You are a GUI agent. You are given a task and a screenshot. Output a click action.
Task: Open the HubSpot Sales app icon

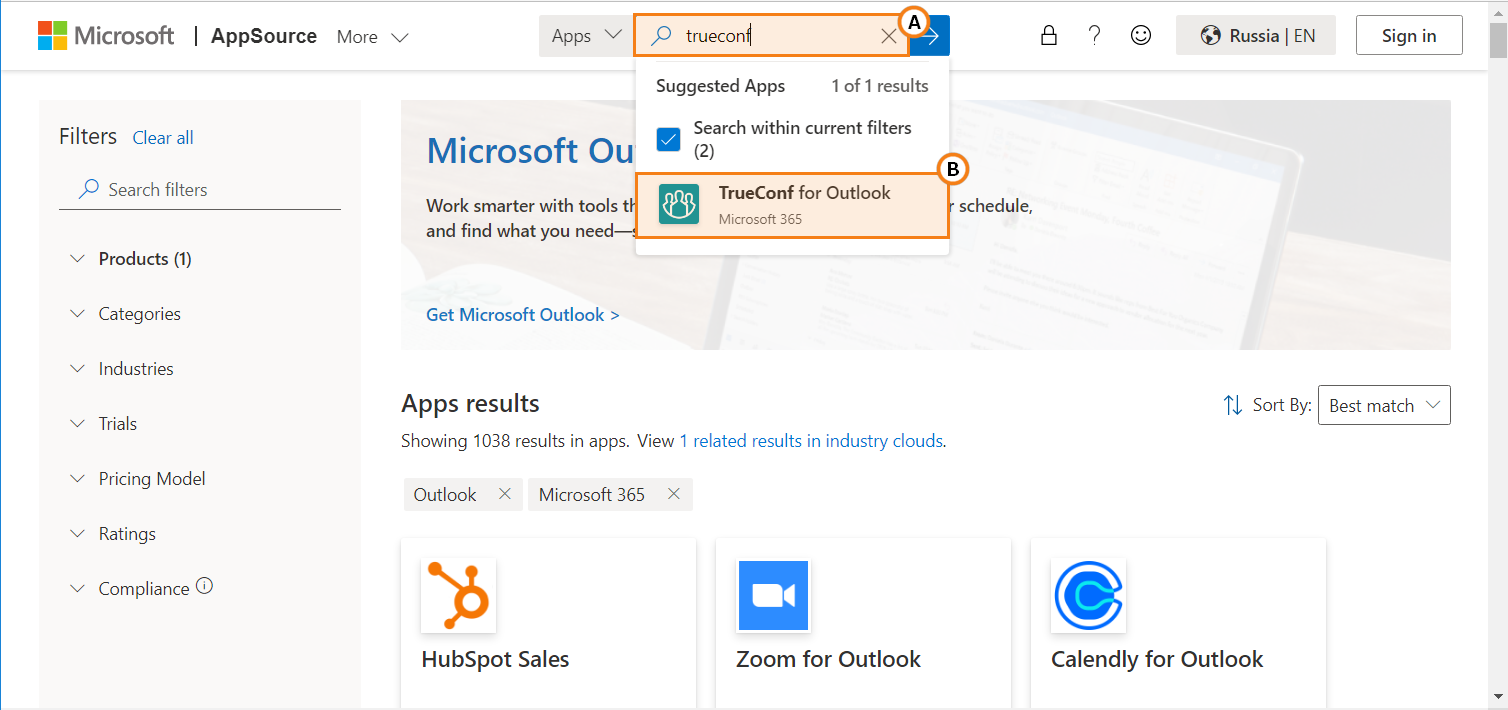(x=458, y=596)
